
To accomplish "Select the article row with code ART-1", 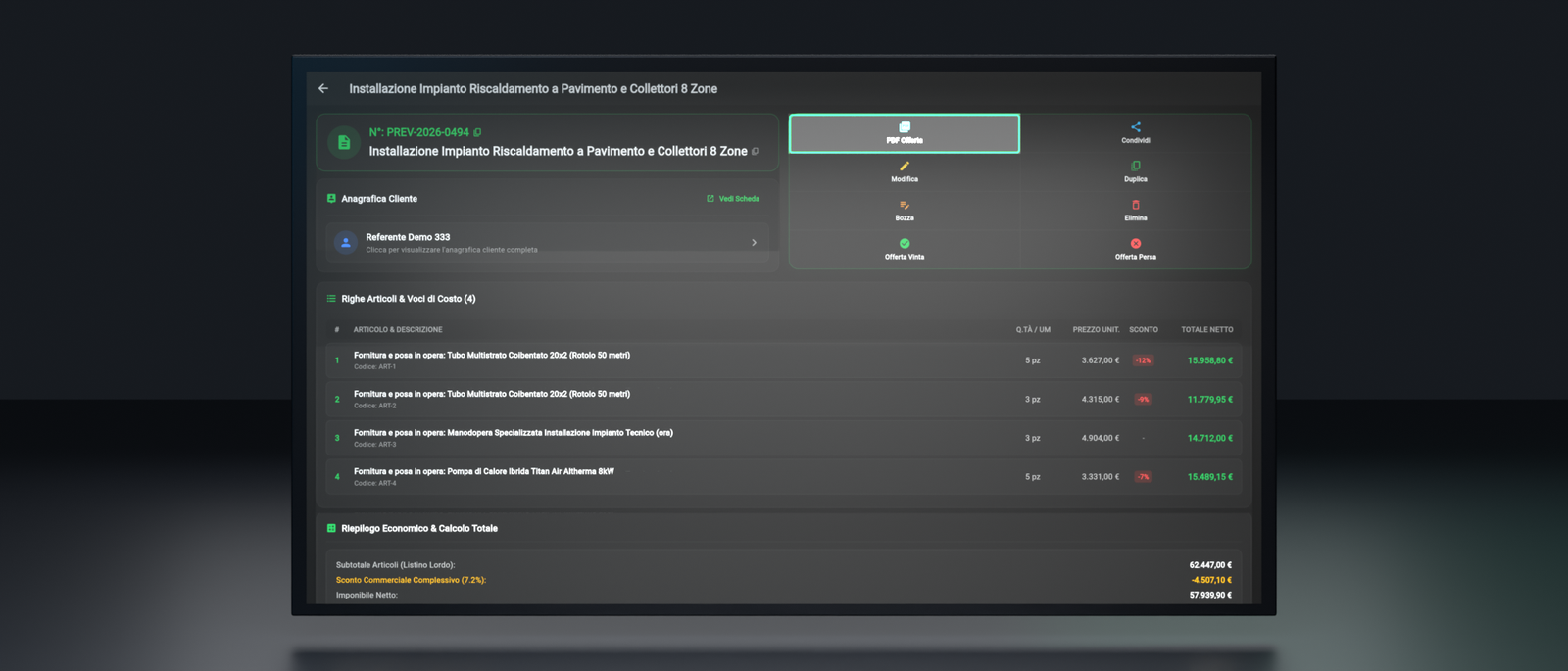I will (784, 360).
